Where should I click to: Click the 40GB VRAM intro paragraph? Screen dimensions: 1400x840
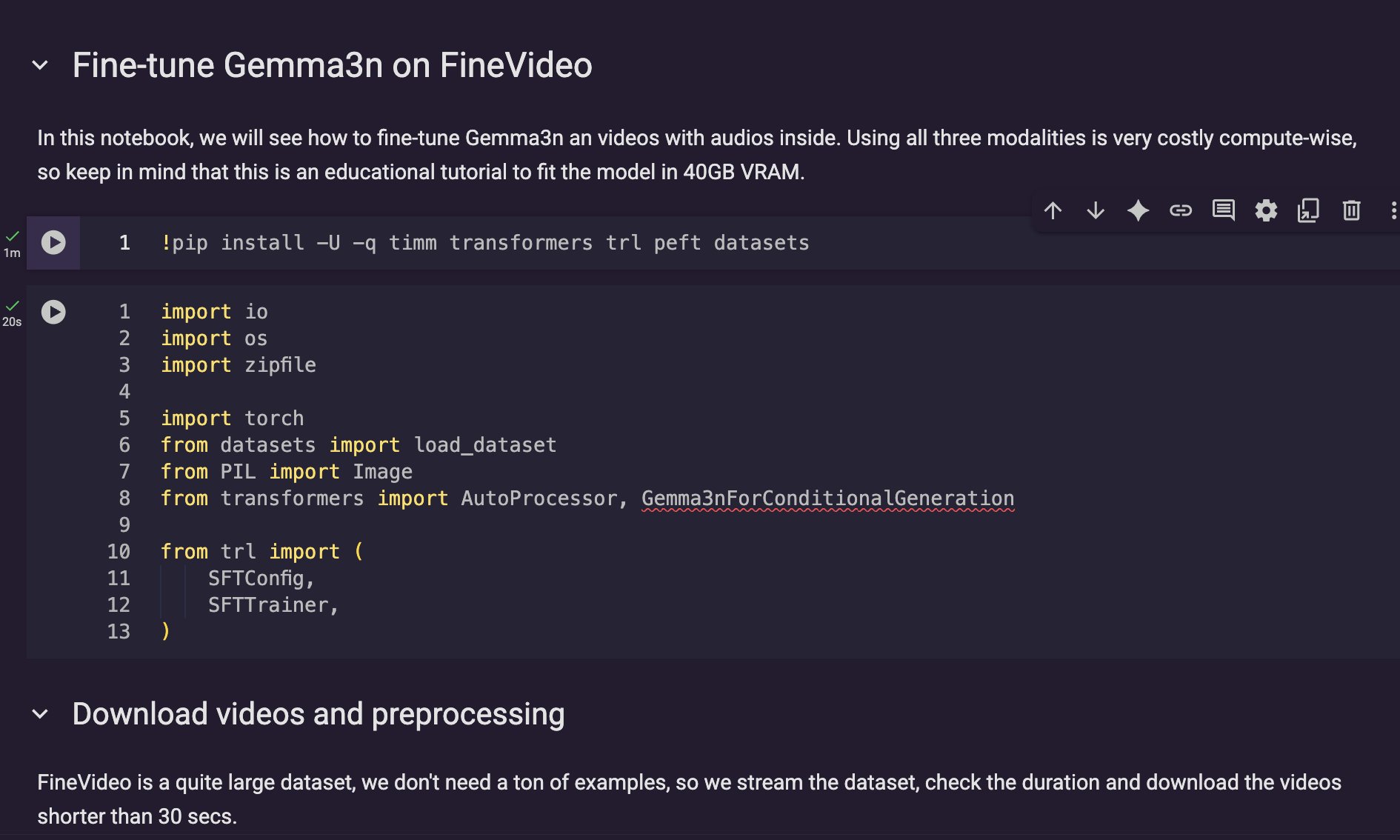coord(696,155)
